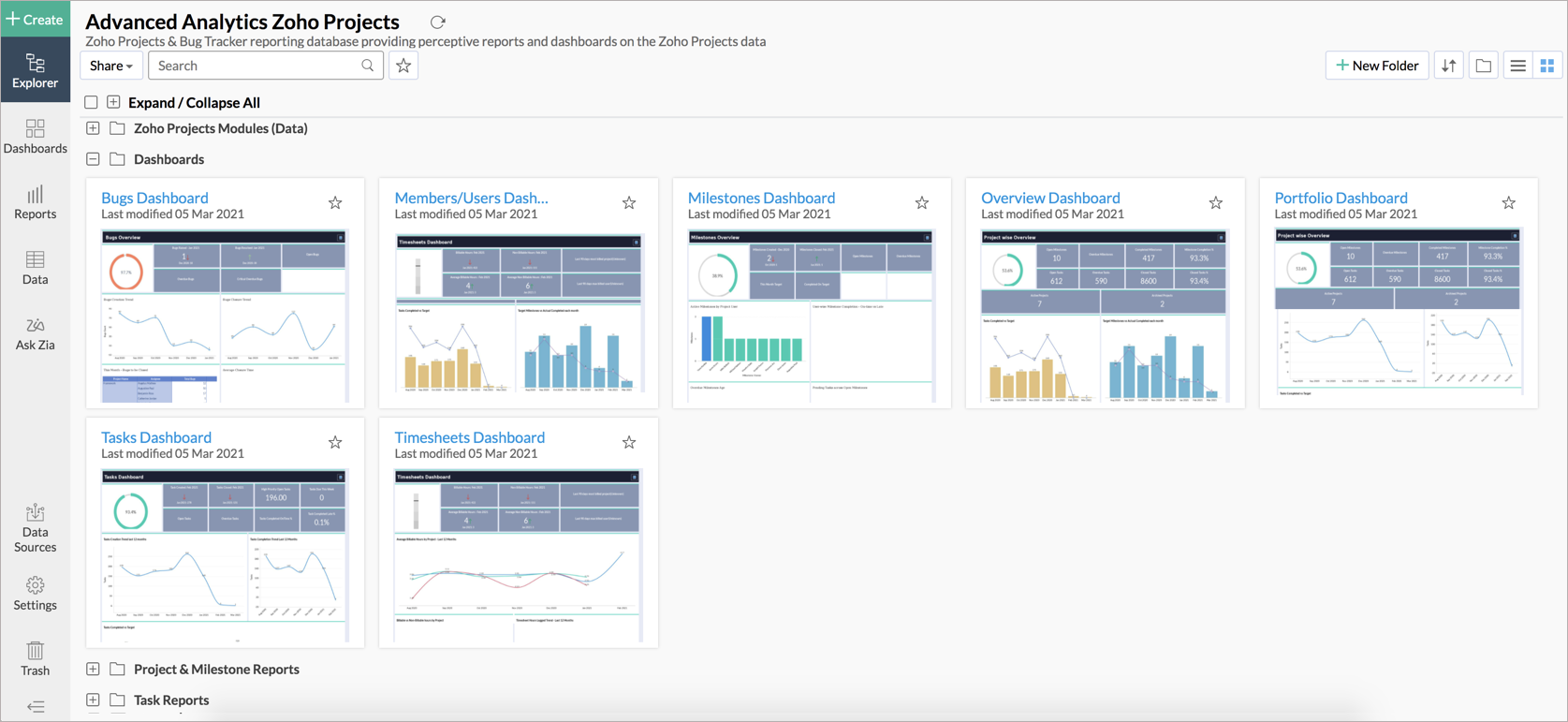Open Reports from the sidebar
The image size is (1568, 722).
point(35,202)
